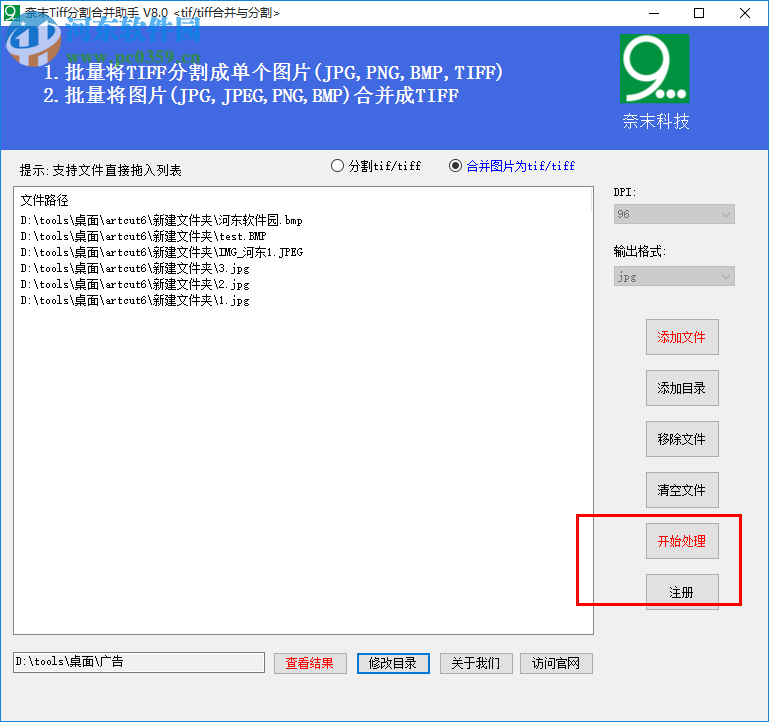Click the app icon in title bar
The height and width of the screenshot is (722, 769).
pos(11,13)
